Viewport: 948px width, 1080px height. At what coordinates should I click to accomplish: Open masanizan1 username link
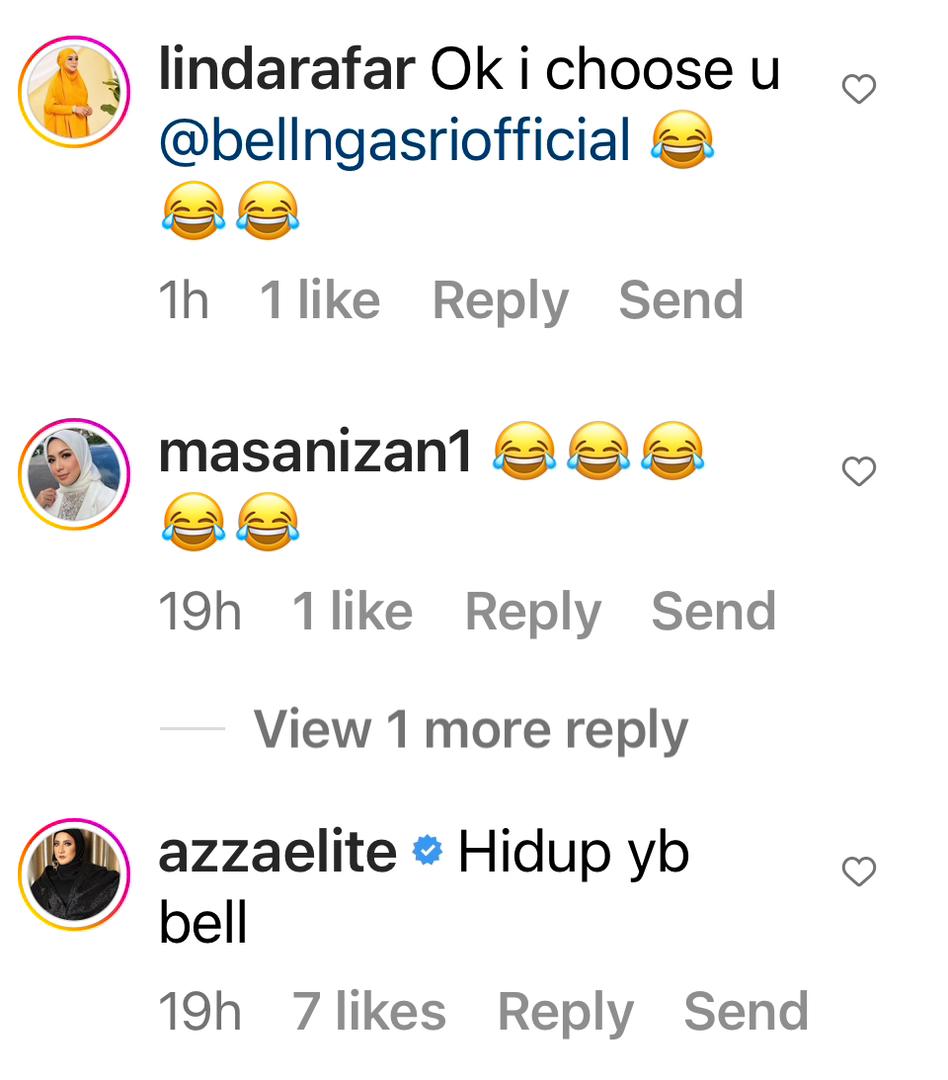[x=315, y=451]
